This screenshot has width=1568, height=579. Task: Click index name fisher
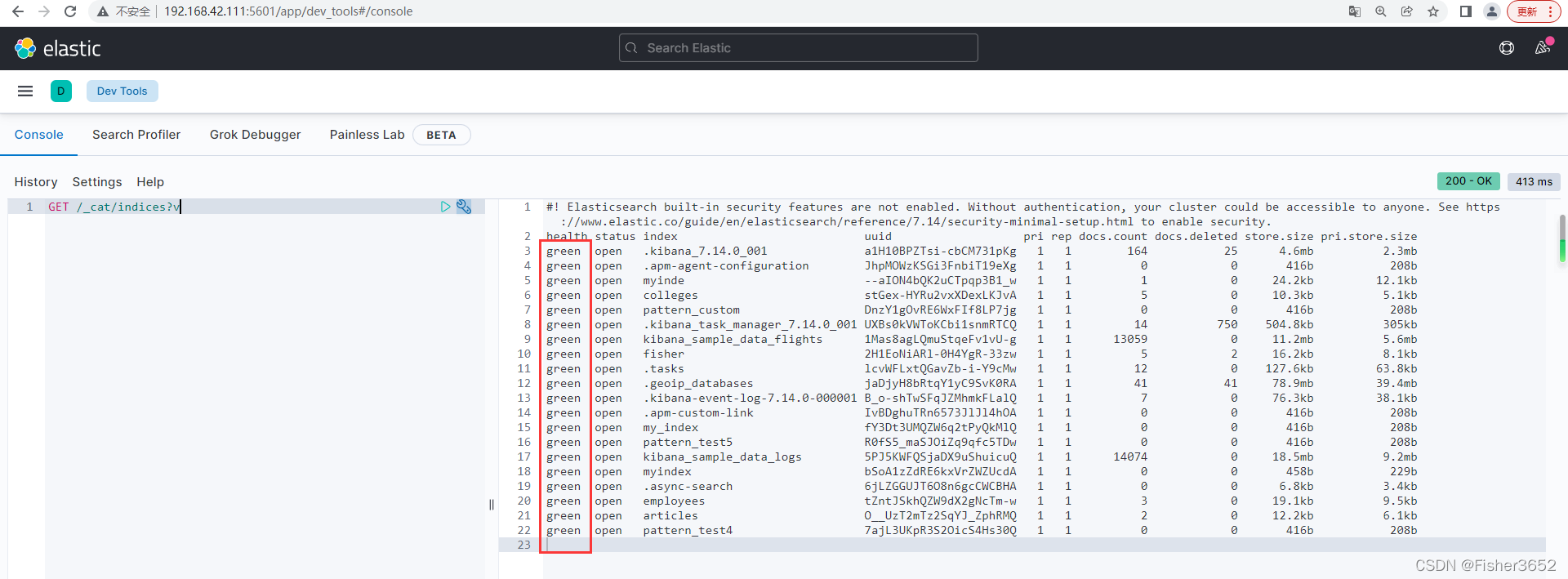(663, 354)
